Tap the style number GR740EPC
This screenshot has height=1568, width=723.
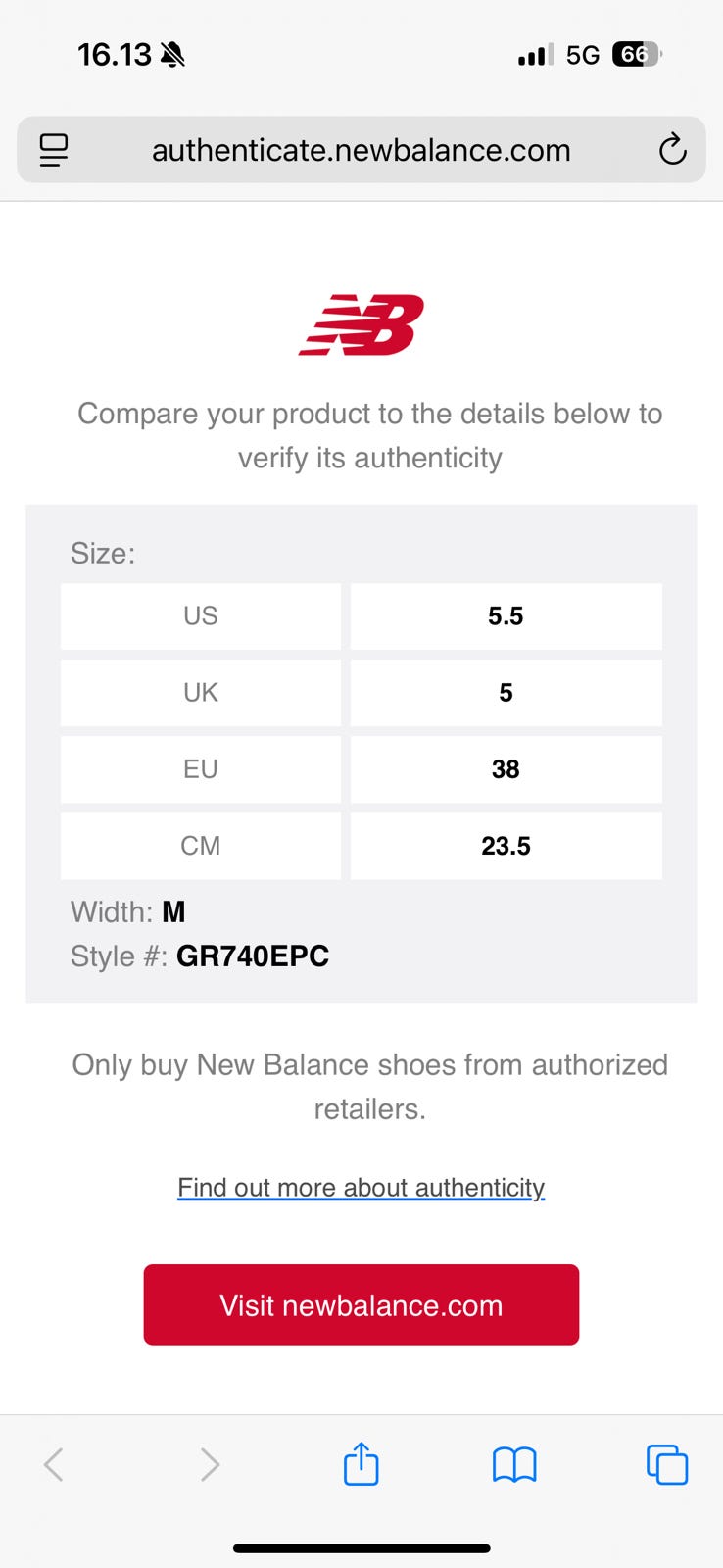(253, 956)
